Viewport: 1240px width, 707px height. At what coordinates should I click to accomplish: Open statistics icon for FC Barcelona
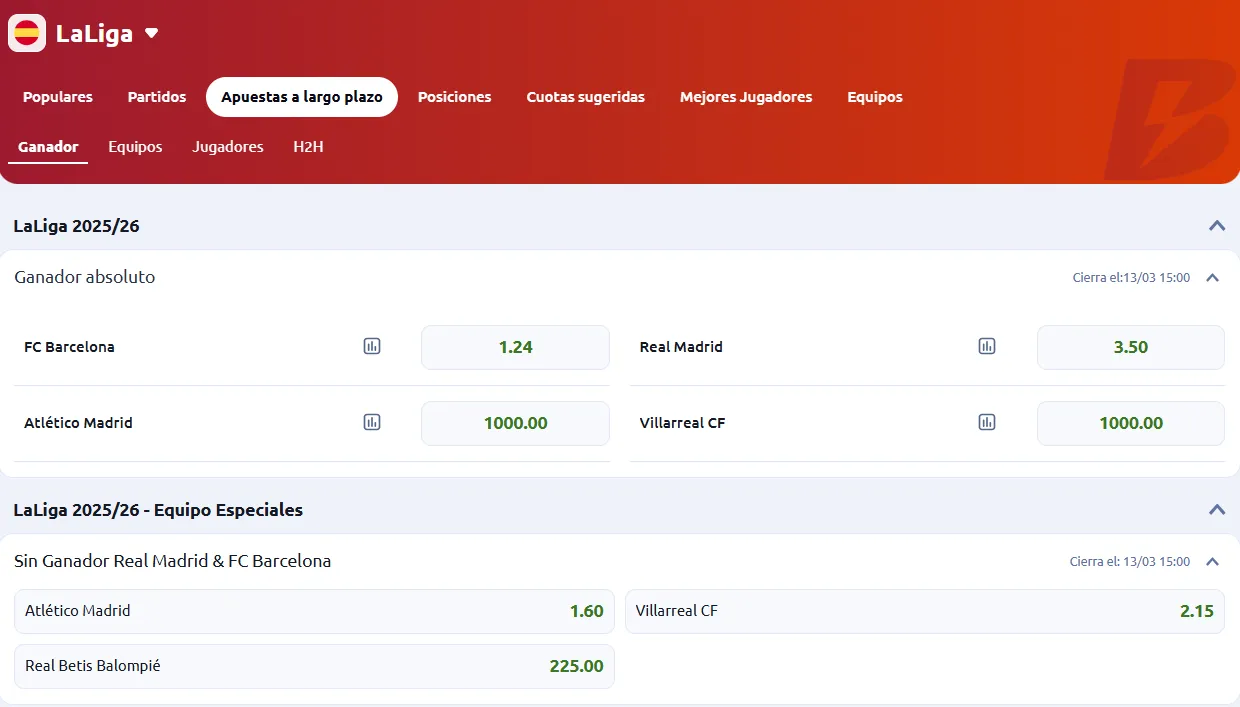pyautogui.click(x=372, y=347)
